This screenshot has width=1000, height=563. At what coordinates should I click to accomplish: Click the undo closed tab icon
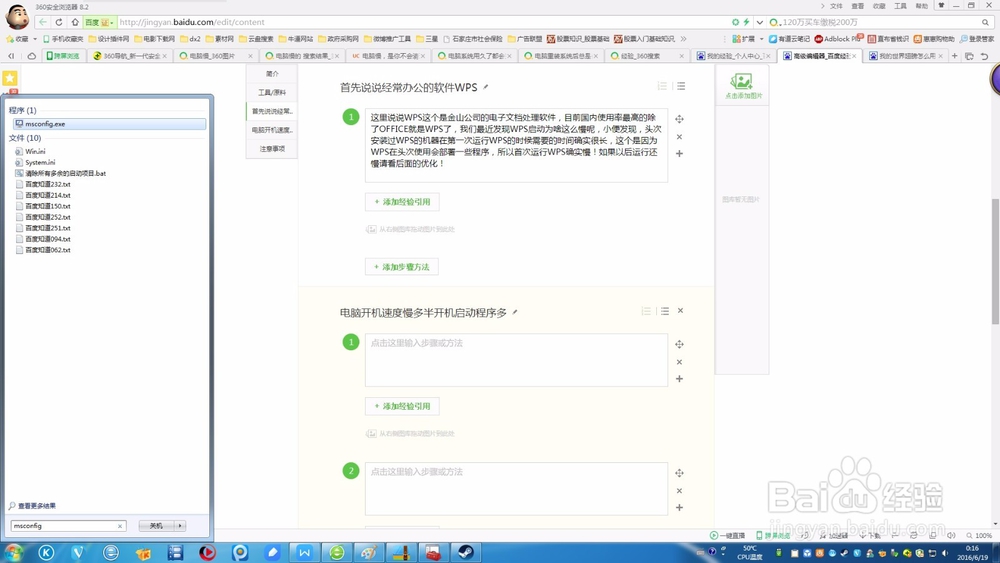click(984, 56)
